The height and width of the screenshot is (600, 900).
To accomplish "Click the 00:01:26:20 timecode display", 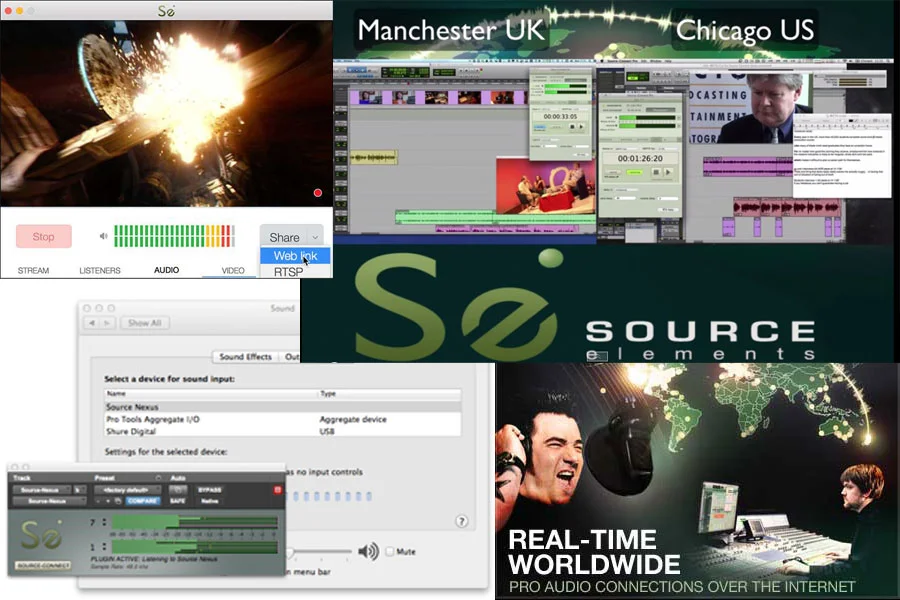I will coord(640,158).
